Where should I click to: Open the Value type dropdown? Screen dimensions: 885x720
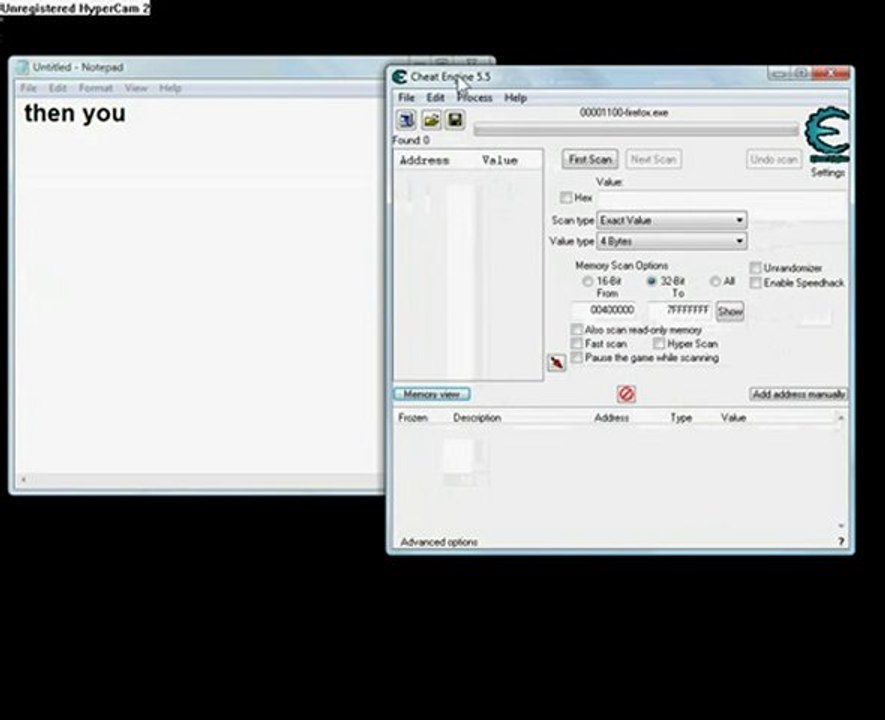672,241
